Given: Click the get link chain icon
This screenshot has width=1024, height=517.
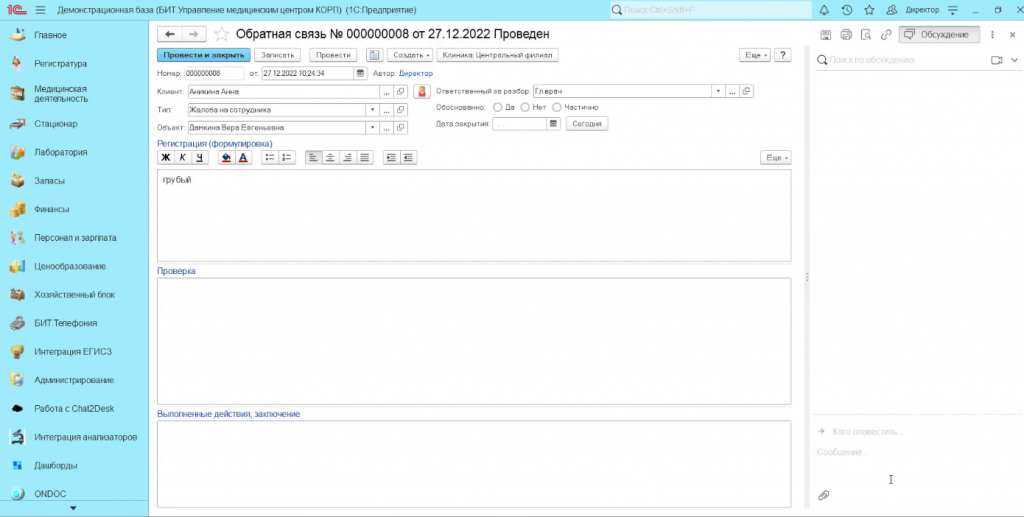Looking at the screenshot, I should (885, 35).
